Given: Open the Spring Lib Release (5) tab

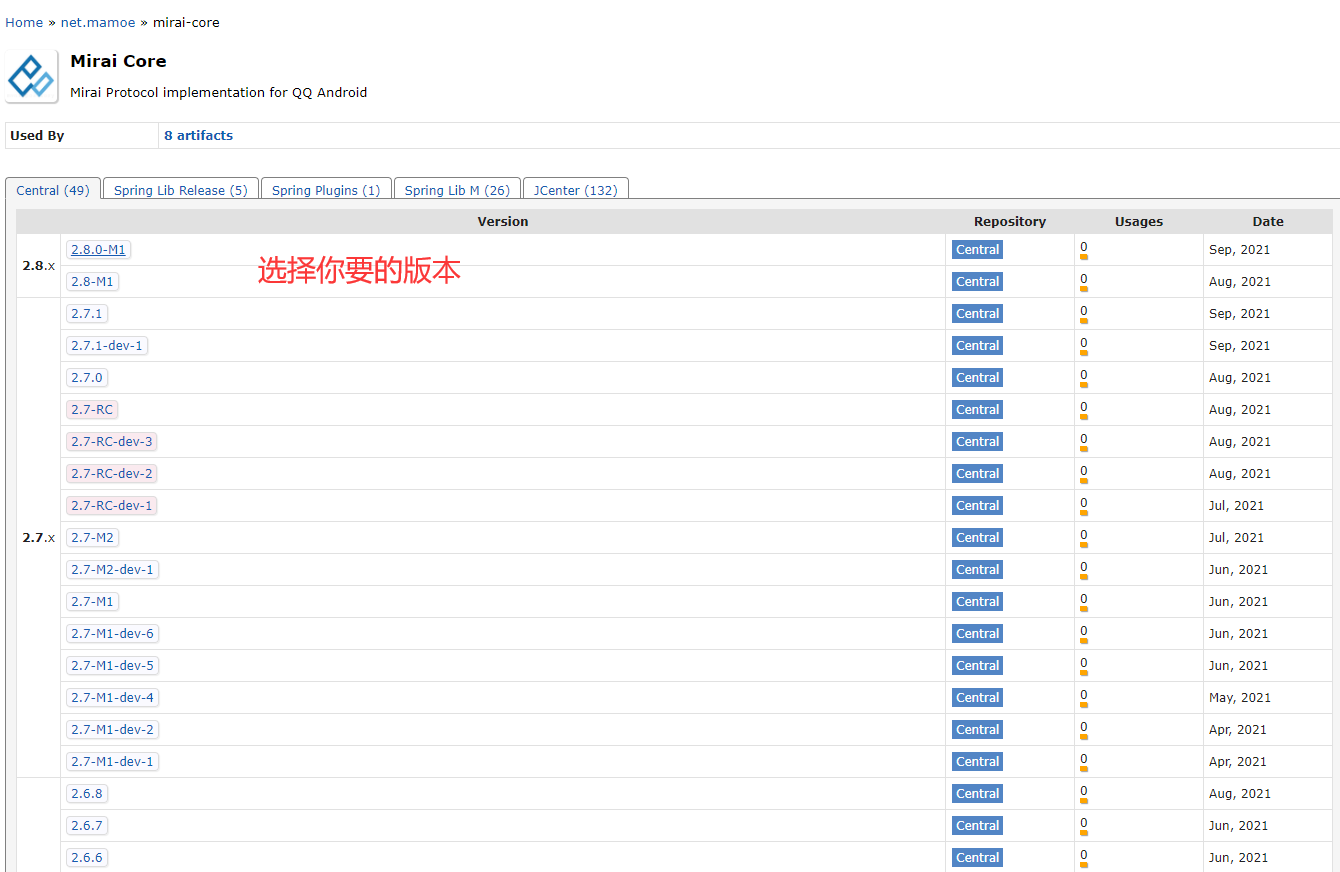Looking at the screenshot, I should (x=181, y=190).
